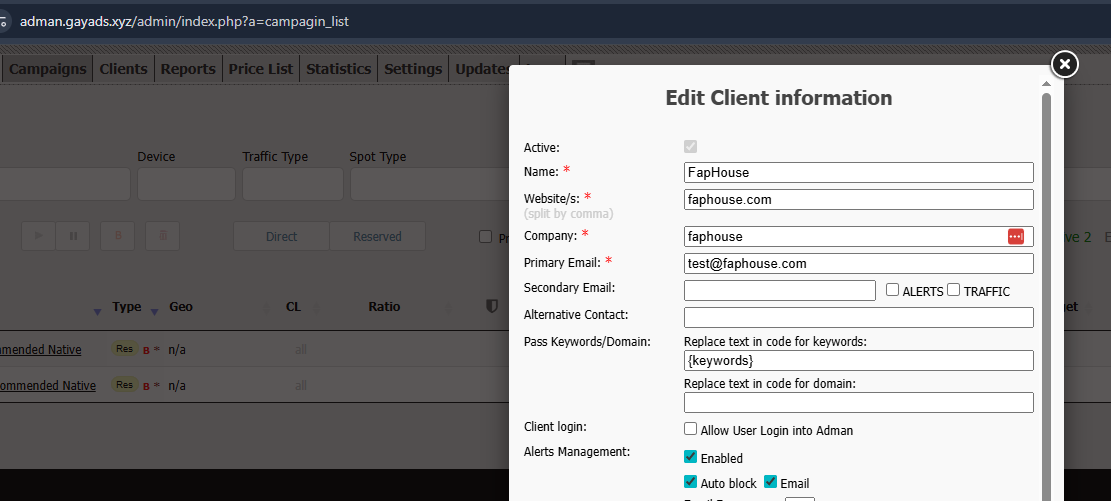
Task: Click the red password manager icon in Company field
Action: [x=1016, y=236]
